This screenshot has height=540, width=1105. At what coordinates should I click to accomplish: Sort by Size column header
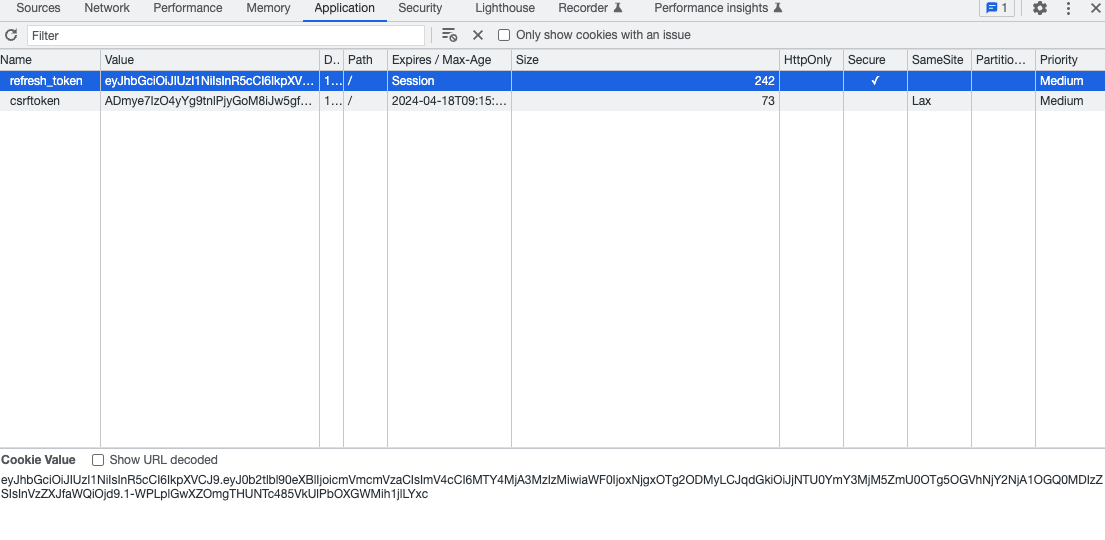[645, 60]
